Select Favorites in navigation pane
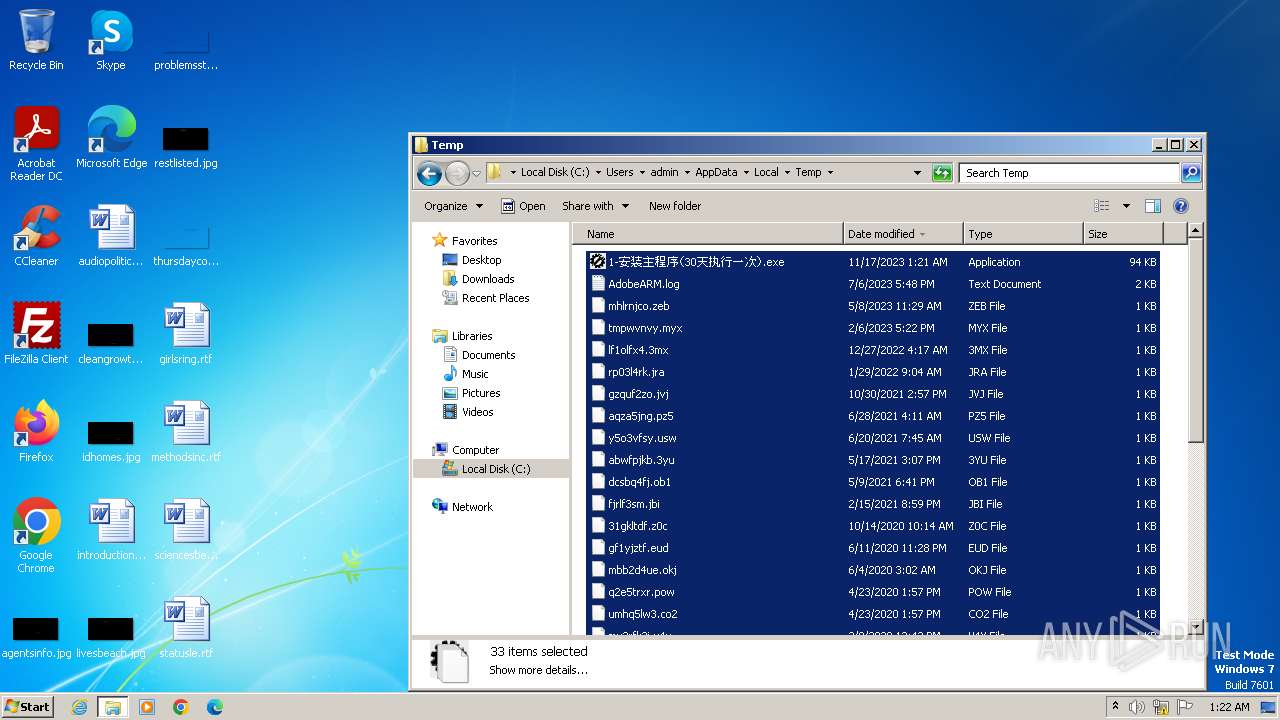 coord(464,241)
